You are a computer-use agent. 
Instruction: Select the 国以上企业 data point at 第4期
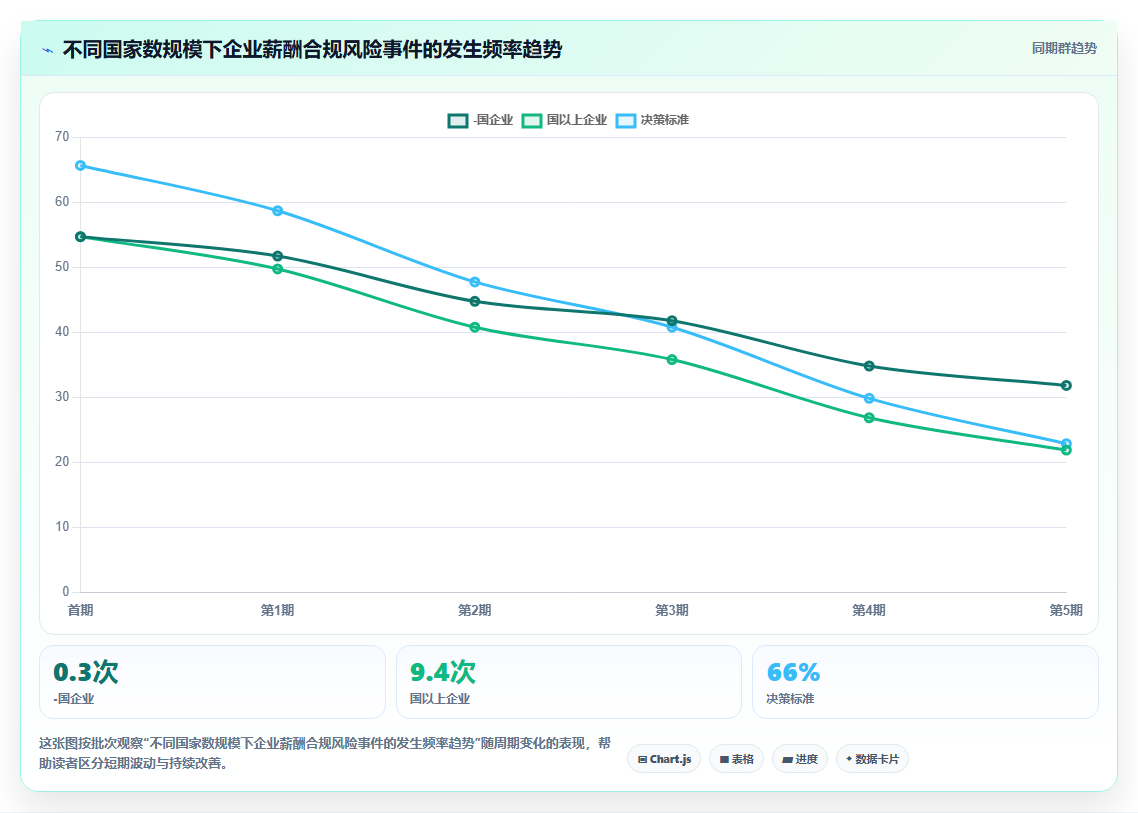(869, 418)
